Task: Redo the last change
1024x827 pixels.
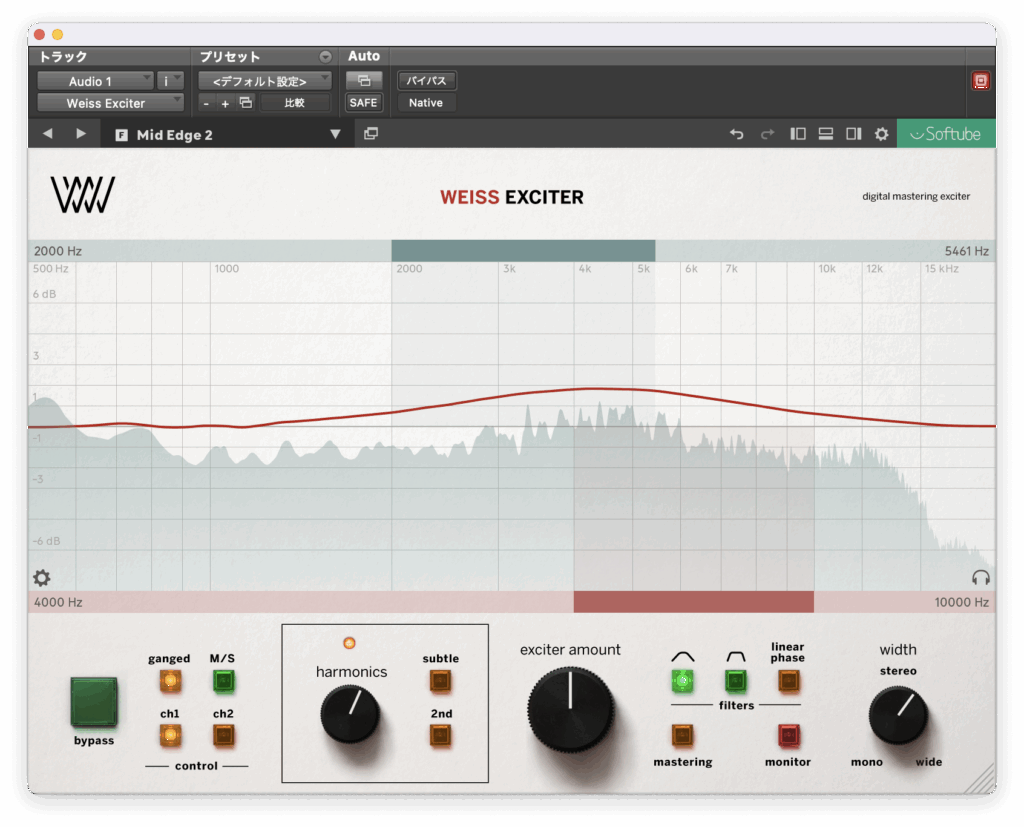Action: pyautogui.click(x=767, y=134)
